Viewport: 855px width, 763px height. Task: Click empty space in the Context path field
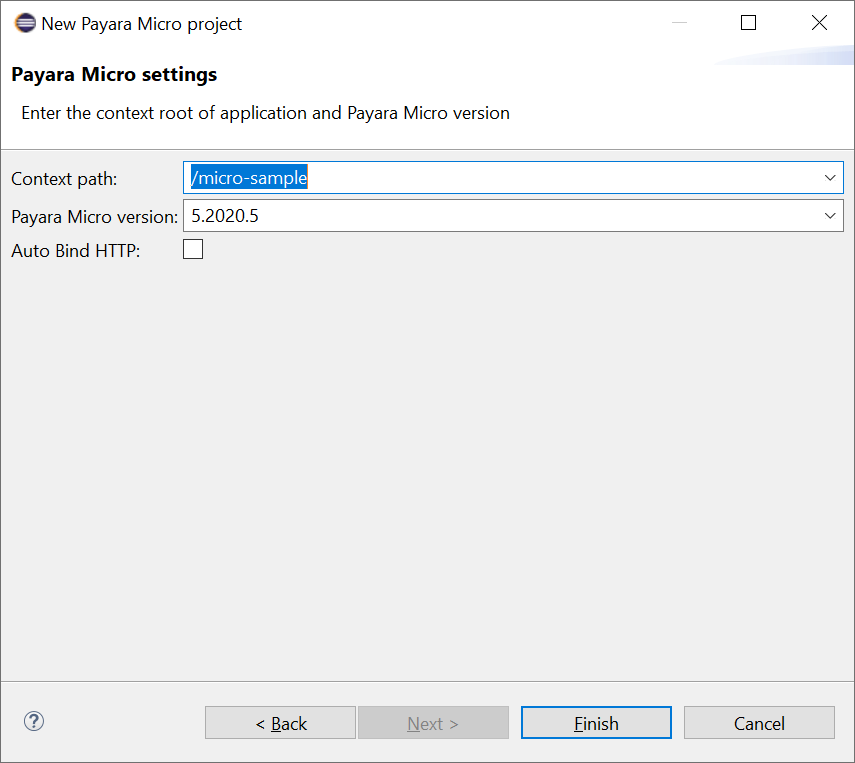560,178
